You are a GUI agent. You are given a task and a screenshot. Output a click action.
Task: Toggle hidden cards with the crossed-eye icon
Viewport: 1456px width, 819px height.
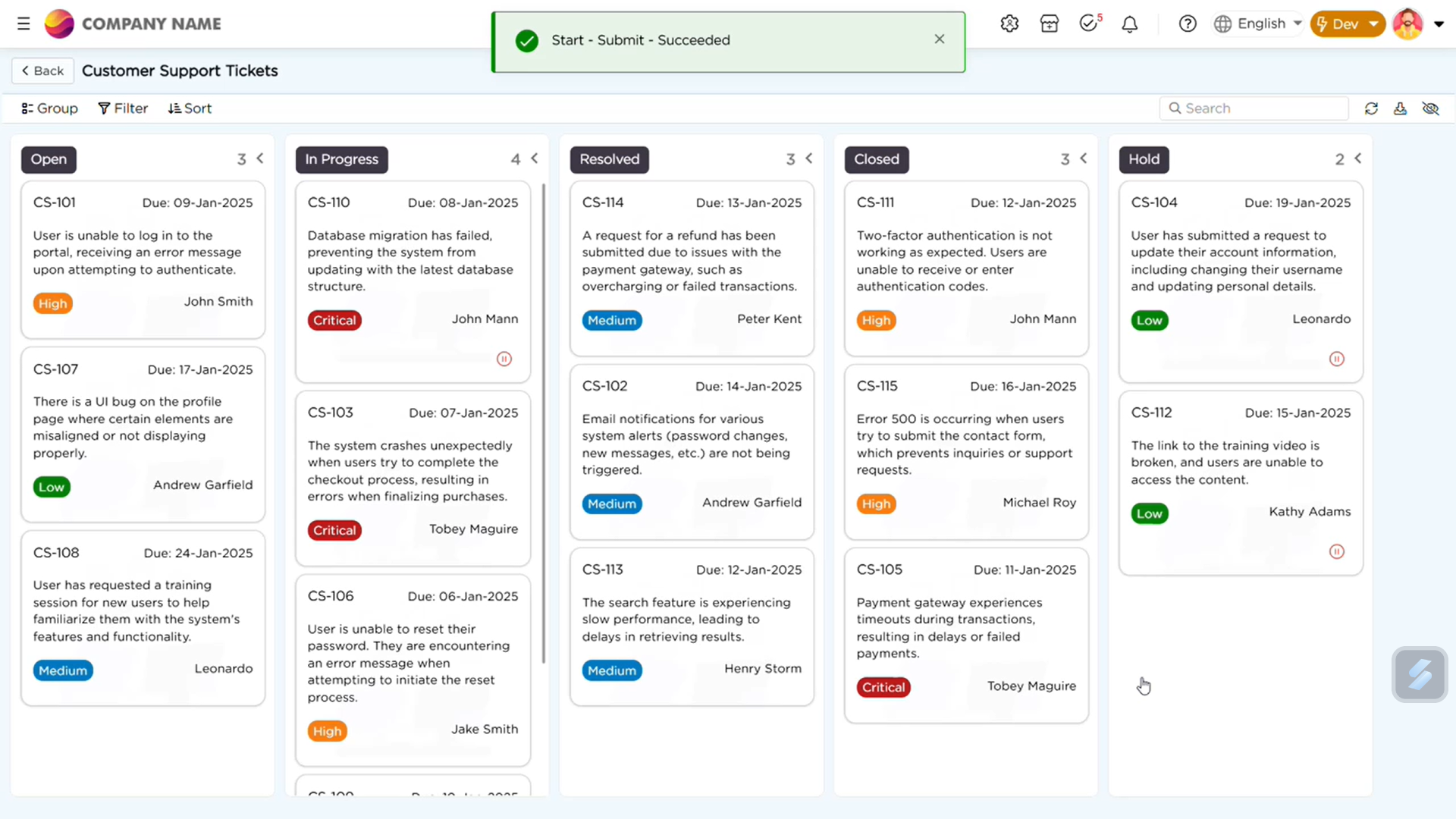tap(1431, 108)
